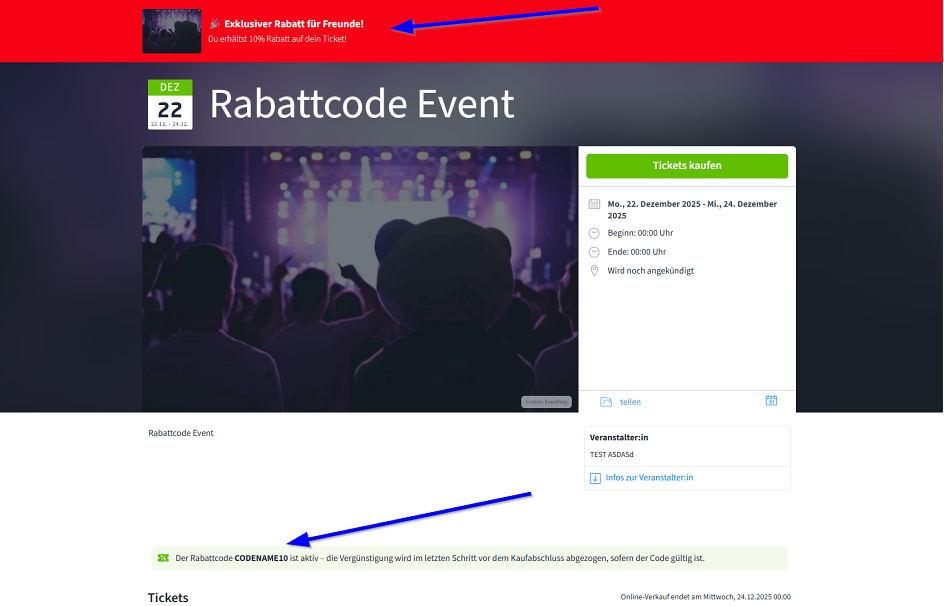The height and width of the screenshot is (606, 944).
Task: Click the DEZ 22 date badge
Action: [x=169, y=104]
